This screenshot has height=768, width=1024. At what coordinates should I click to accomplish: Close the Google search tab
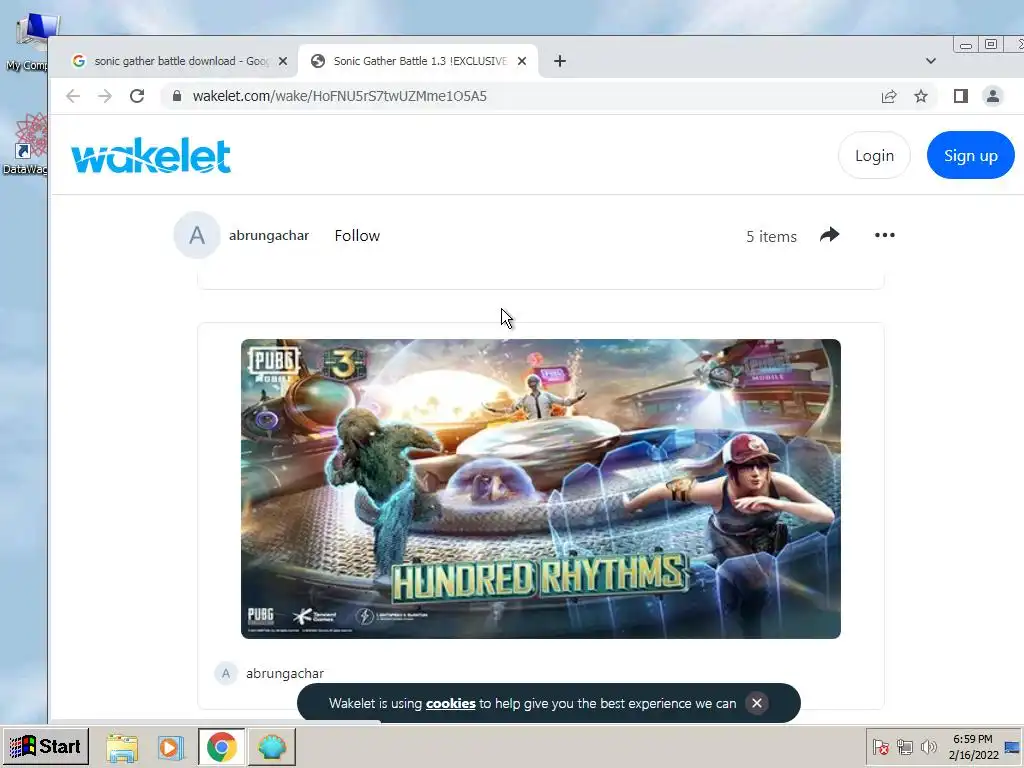pos(283,61)
